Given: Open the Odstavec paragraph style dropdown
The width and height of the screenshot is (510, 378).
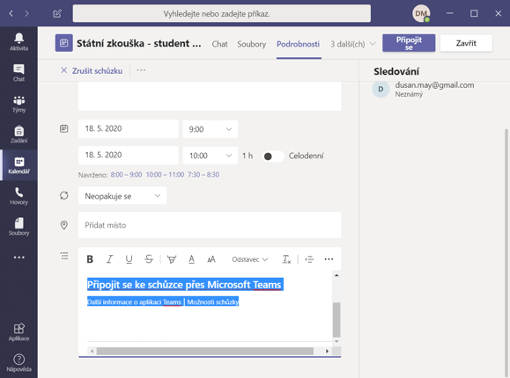Looking at the screenshot, I should [250, 259].
